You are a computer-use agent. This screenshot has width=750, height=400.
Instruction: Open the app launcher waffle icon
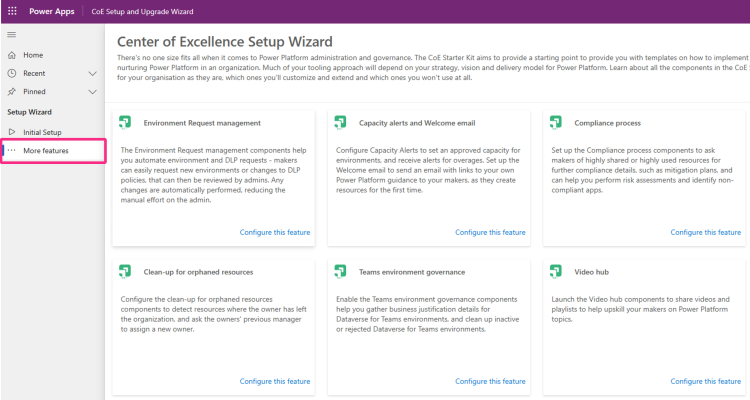(12, 11)
